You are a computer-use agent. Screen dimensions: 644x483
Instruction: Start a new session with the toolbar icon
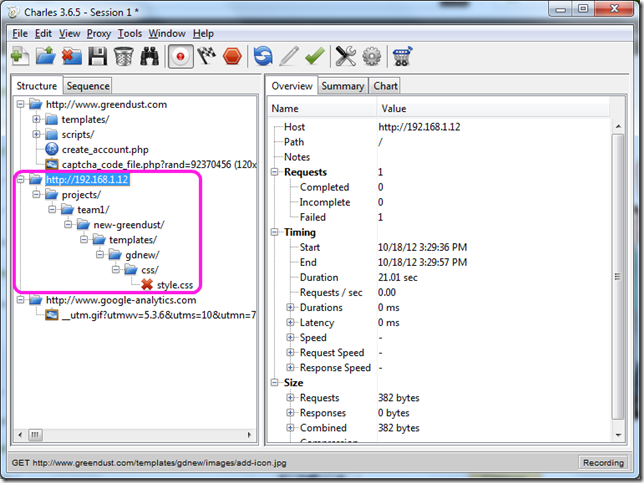19,56
